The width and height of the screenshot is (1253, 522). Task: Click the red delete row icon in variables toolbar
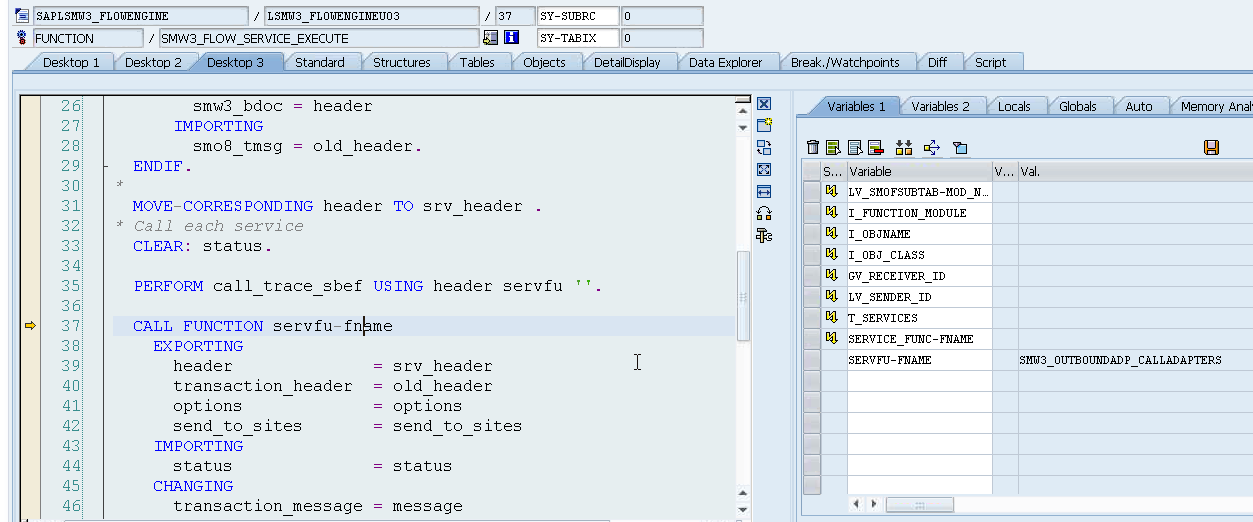click(875, 148)
